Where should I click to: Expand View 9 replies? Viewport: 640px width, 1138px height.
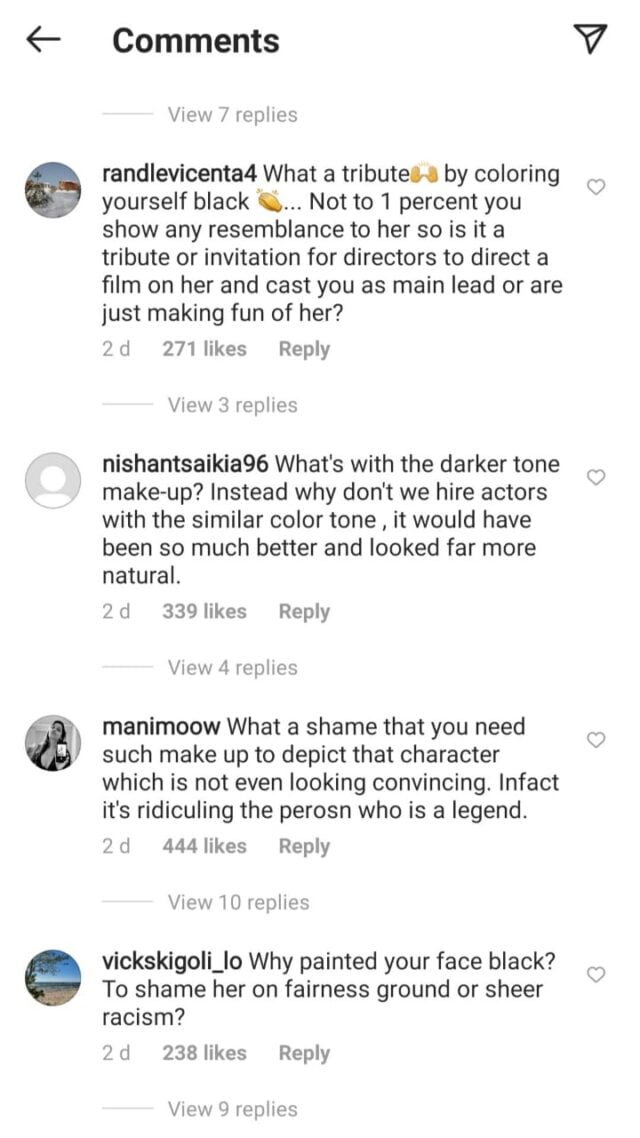click(x=232, y=1109)
